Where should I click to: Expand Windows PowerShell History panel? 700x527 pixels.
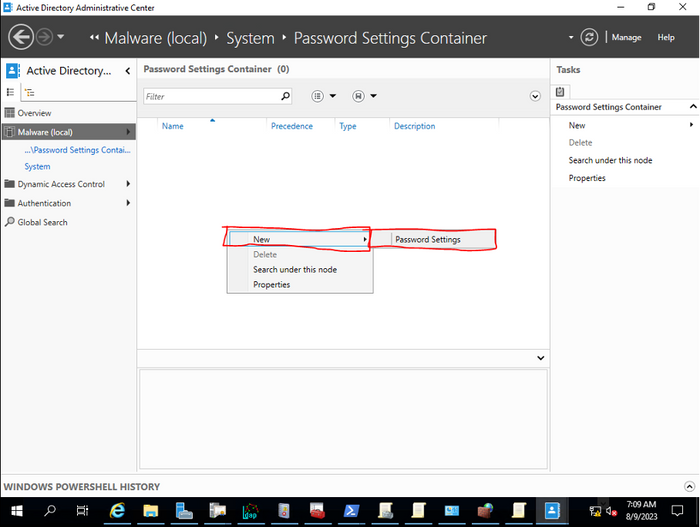point(689,486)
